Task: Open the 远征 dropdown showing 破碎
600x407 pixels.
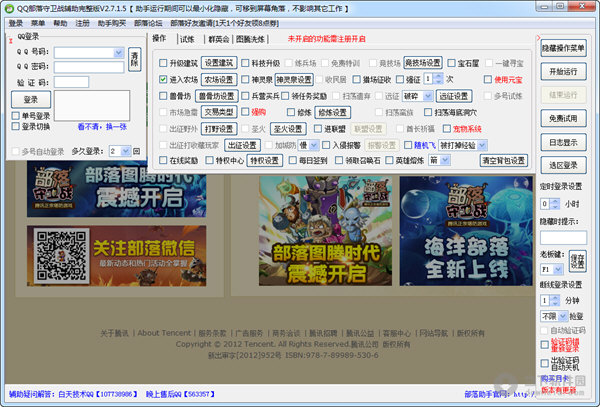Action: [428, 96]
